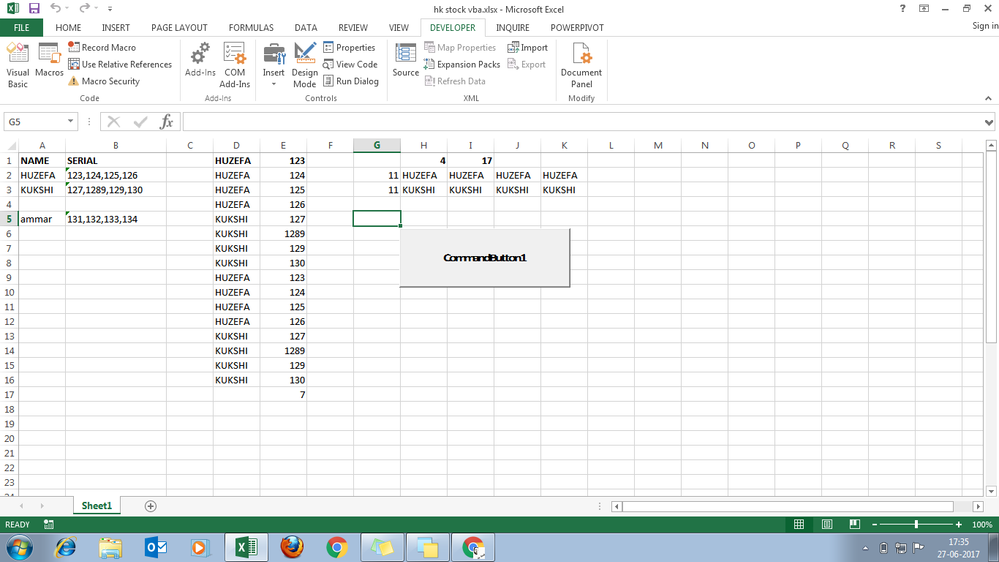The height and width of the screenshot is (562, 999).
Task: Switch to Normal view
Action: tap(799, 524)
